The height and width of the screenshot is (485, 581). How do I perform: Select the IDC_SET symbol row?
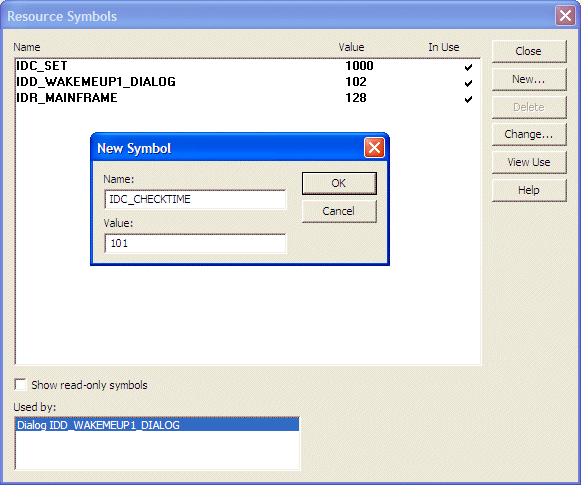248,66
